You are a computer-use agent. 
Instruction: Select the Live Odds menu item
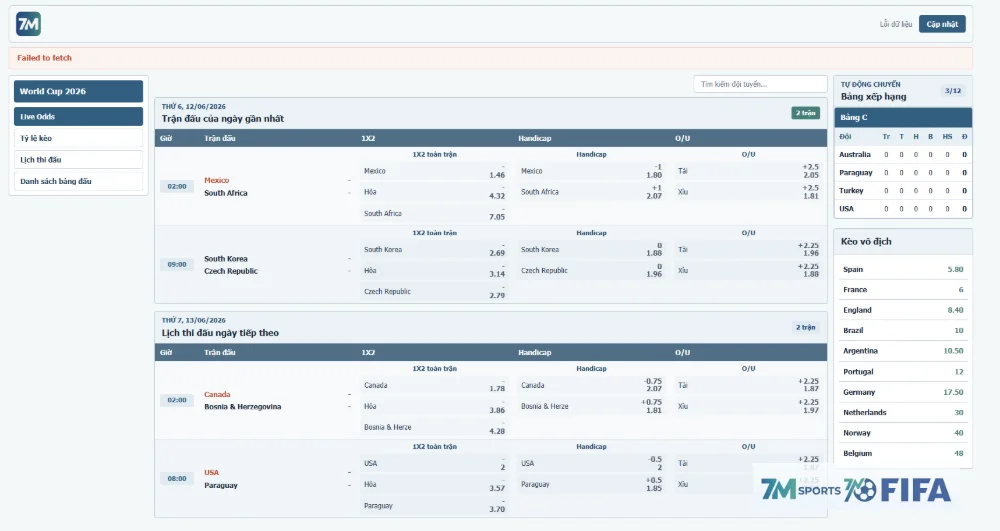click(x=78, y=117)
